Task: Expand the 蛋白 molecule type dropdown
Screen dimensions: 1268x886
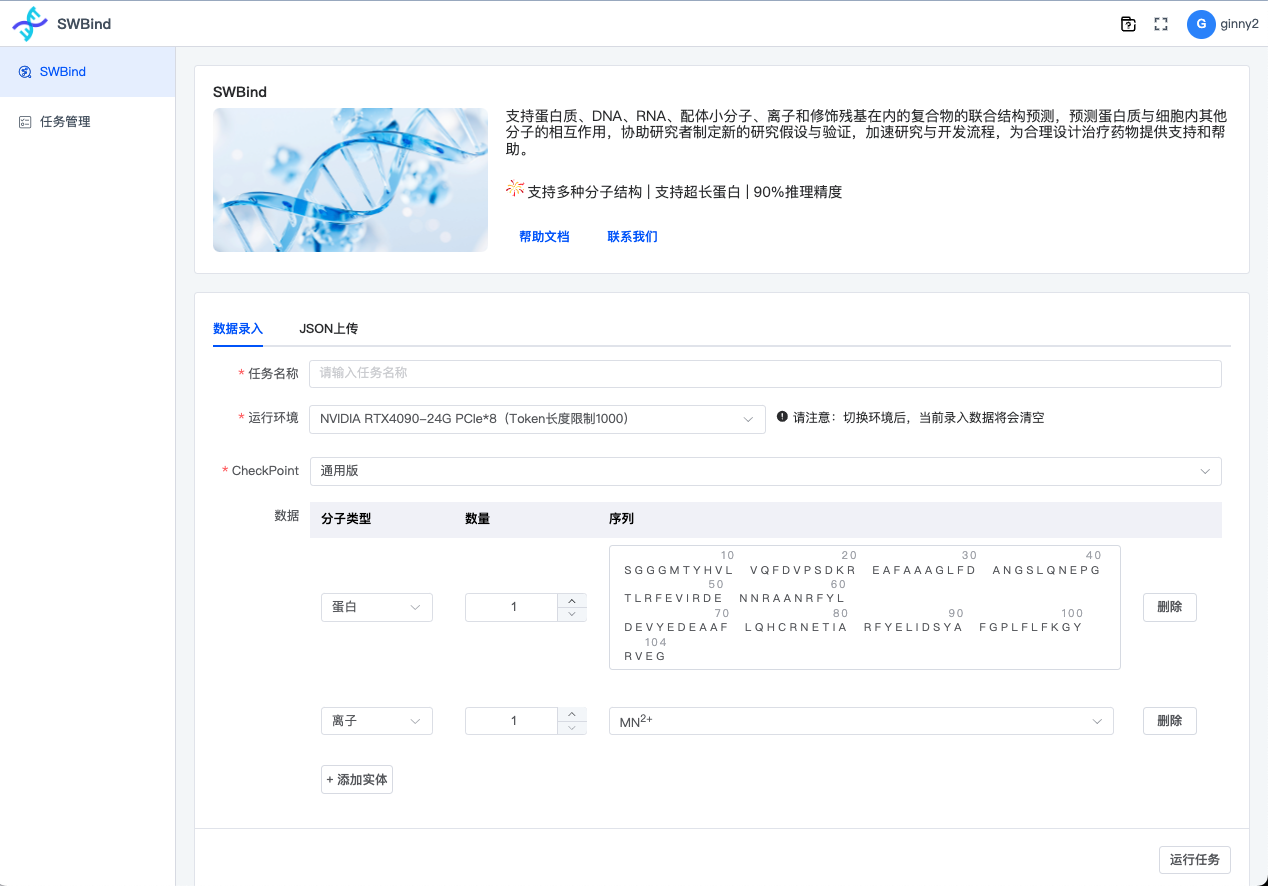Action: pyautogui.click(x=376, y=607)
